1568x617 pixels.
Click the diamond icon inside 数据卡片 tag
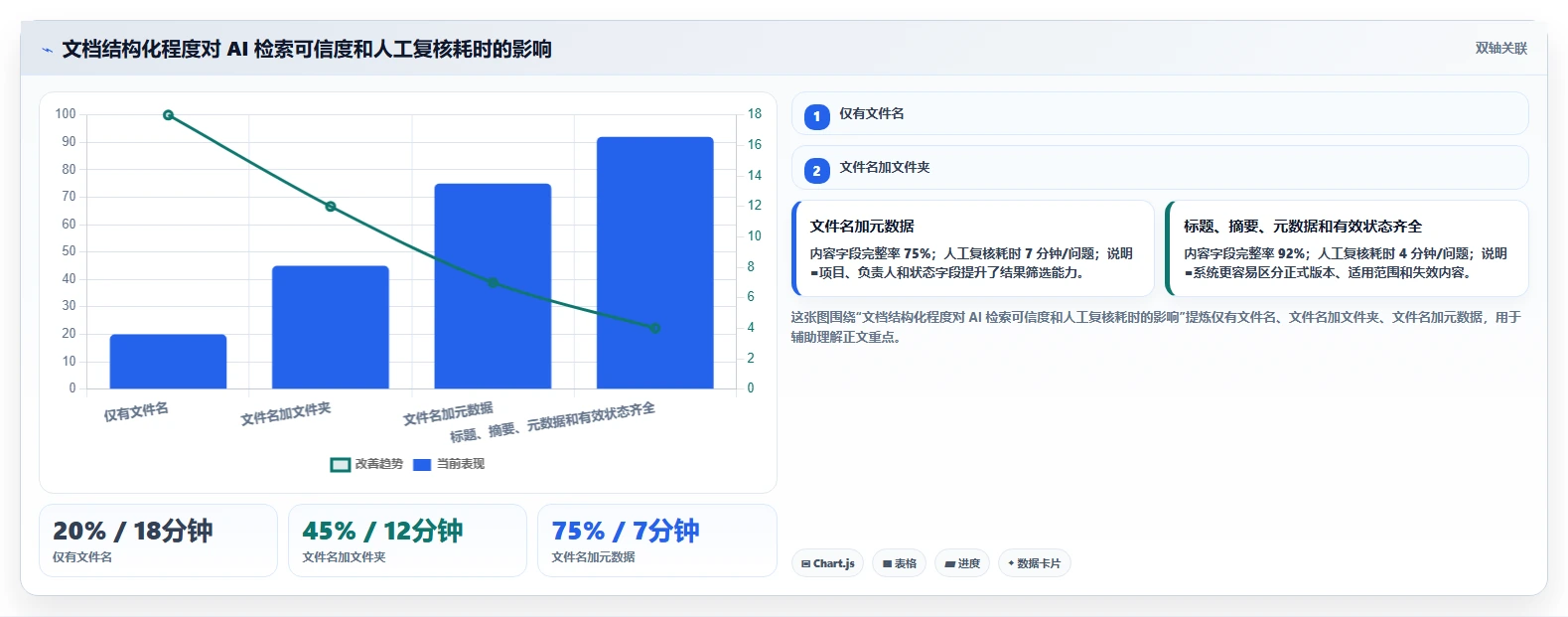pos(1011,563)
